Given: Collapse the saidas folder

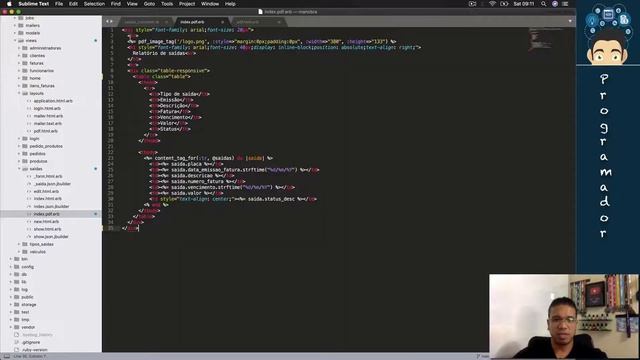Looking at the screenshot, I should (19, 169).
